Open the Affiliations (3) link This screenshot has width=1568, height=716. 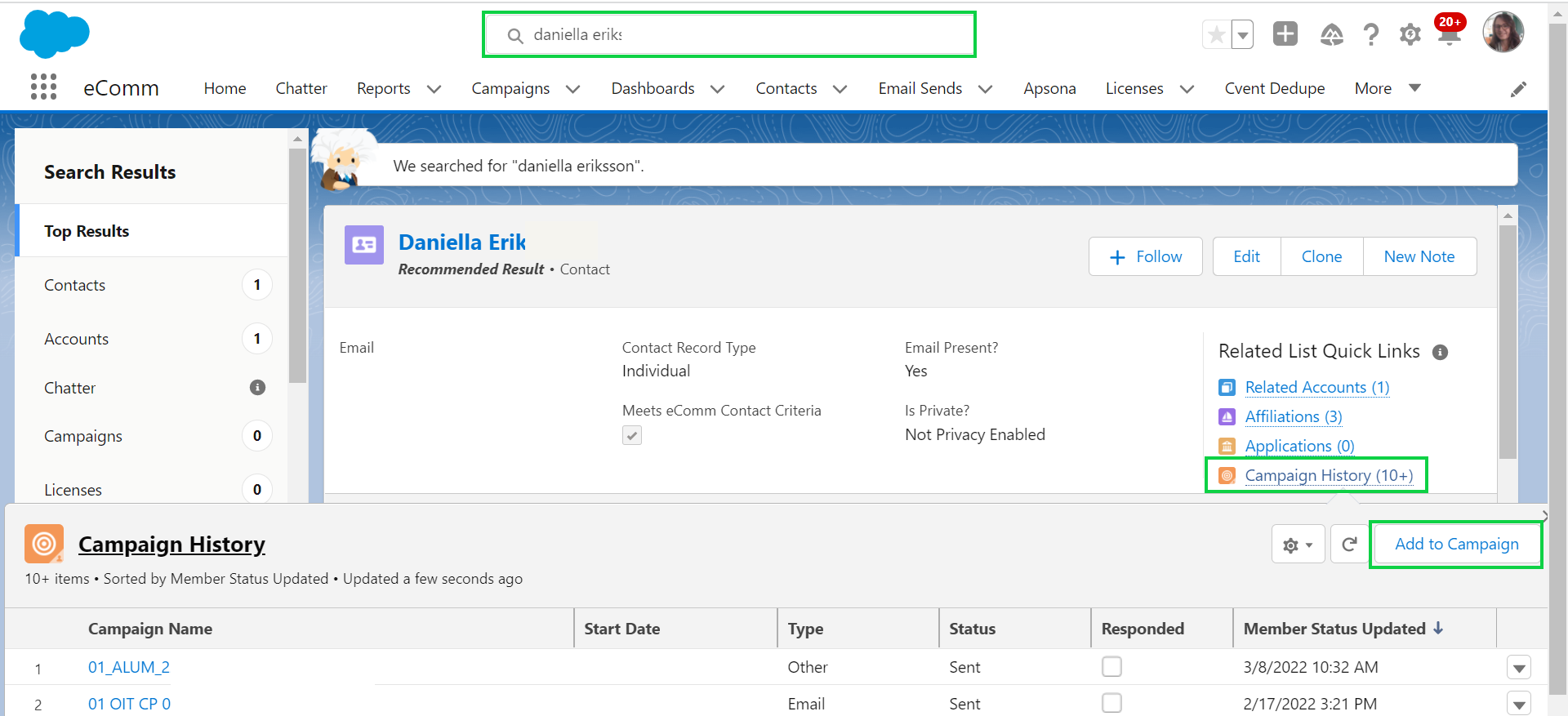1294,416
